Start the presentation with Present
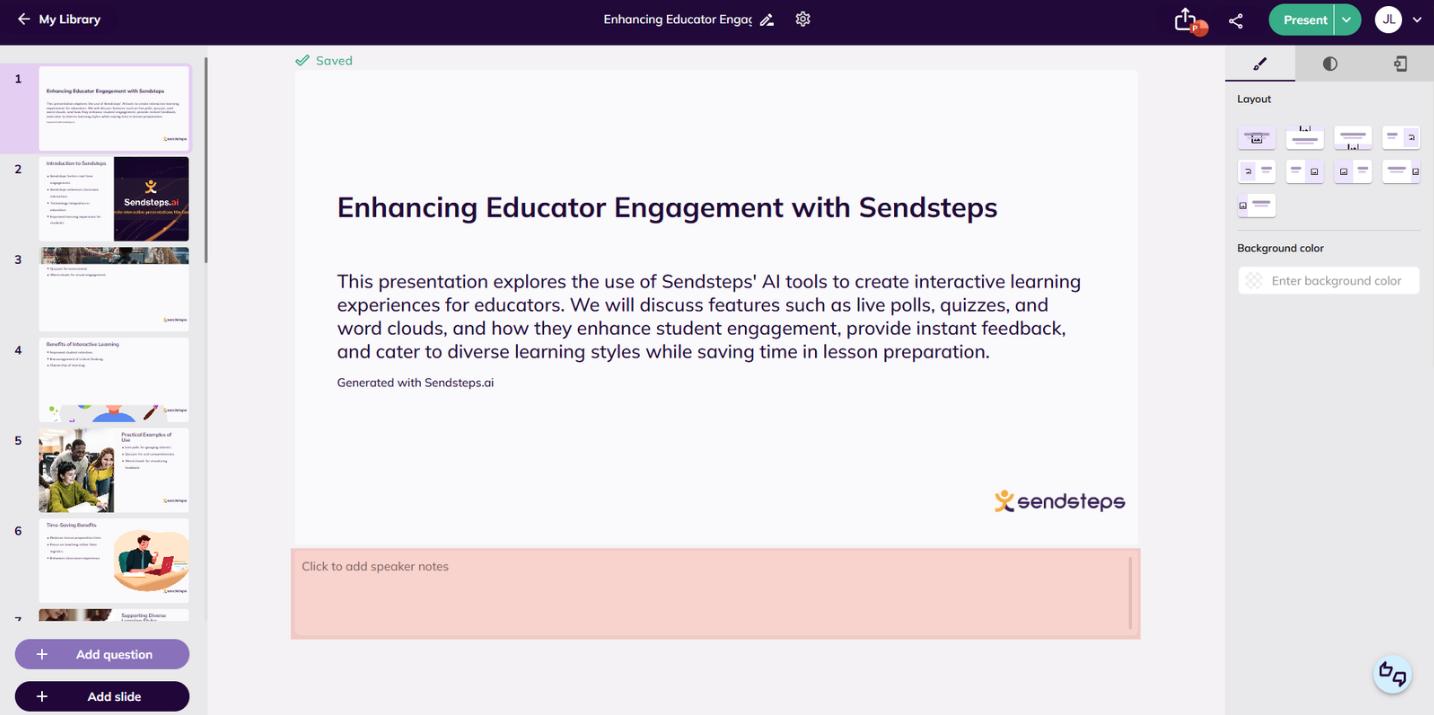 click(x=1302, y=20)
